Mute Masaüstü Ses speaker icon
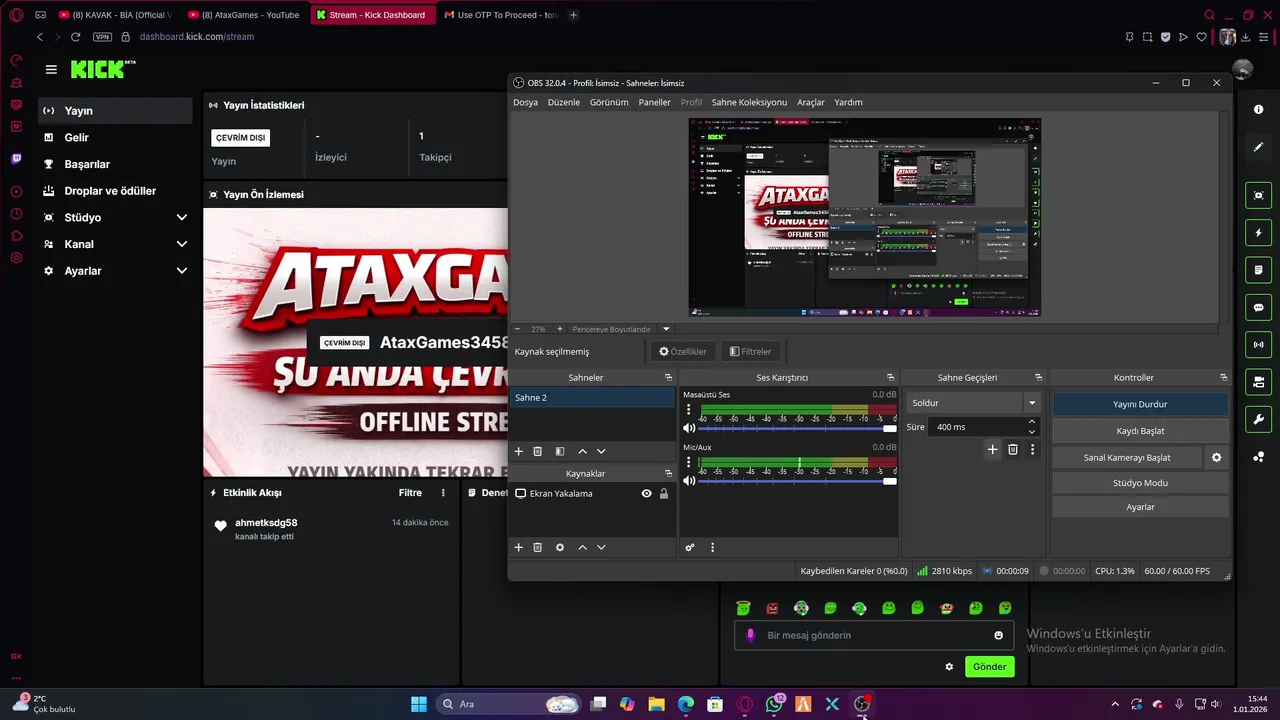This screenshot has width=1280, height=720. (x=689, y=428)
